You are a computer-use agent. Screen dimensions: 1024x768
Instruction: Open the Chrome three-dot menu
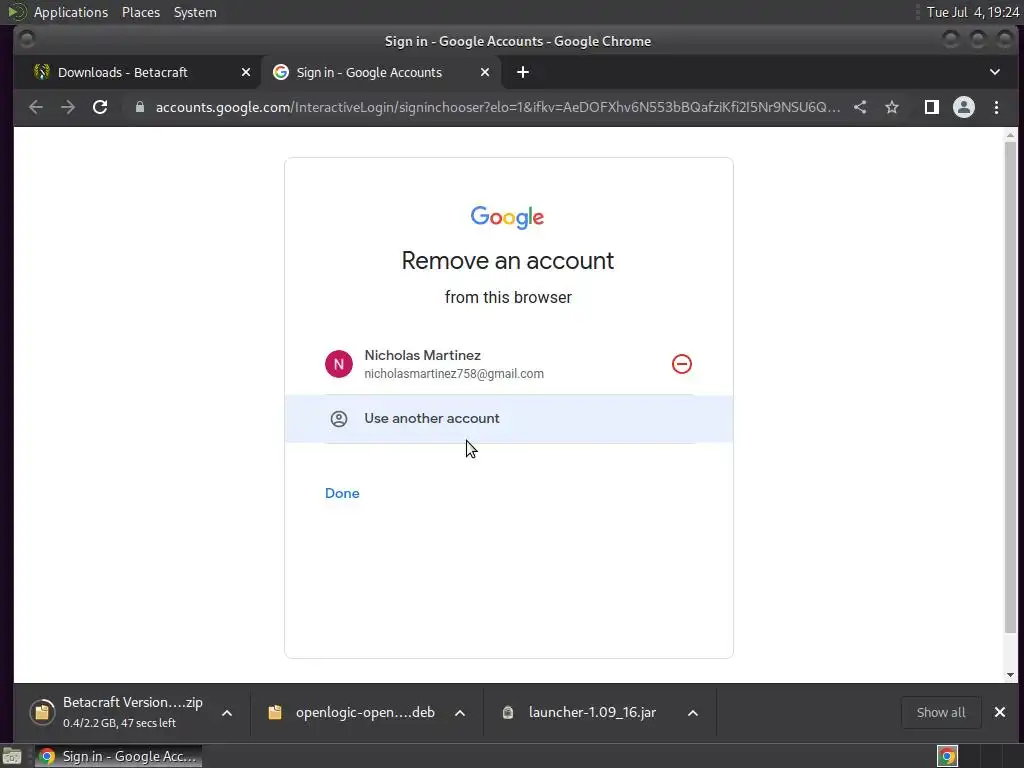coord(996,107)
